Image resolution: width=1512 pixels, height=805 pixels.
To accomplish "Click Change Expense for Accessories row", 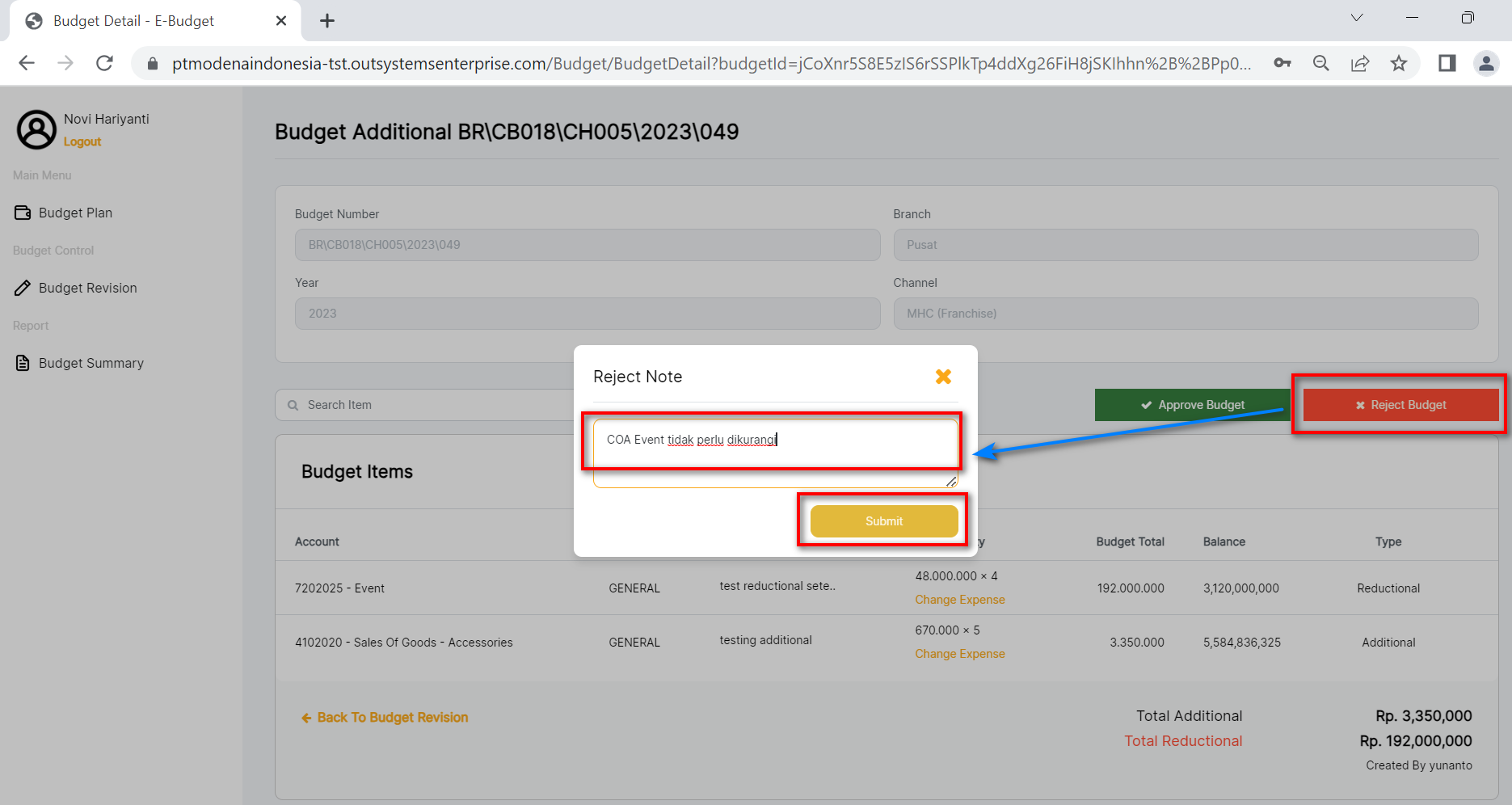I will pos(959,654).
